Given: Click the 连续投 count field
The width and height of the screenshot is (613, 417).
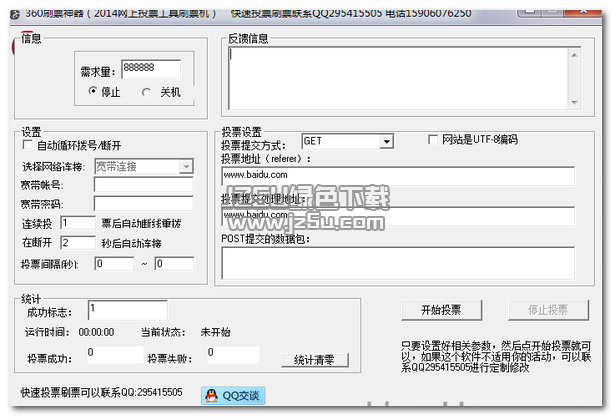Looking at the screenshot, I should (x=78, y=223).
